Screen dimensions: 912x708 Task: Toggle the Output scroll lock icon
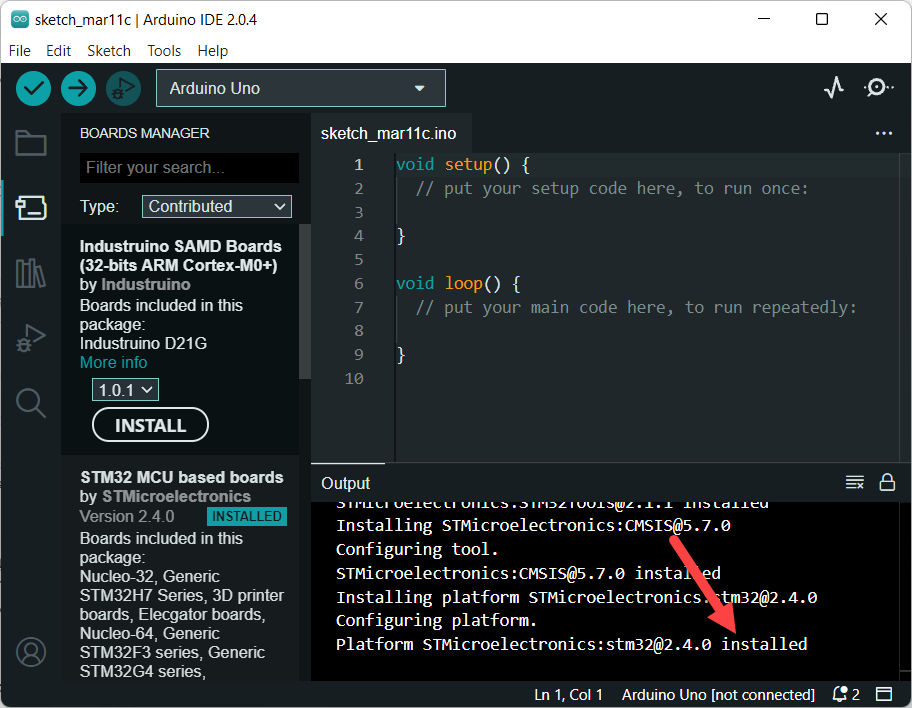click(x=887, y=482)
